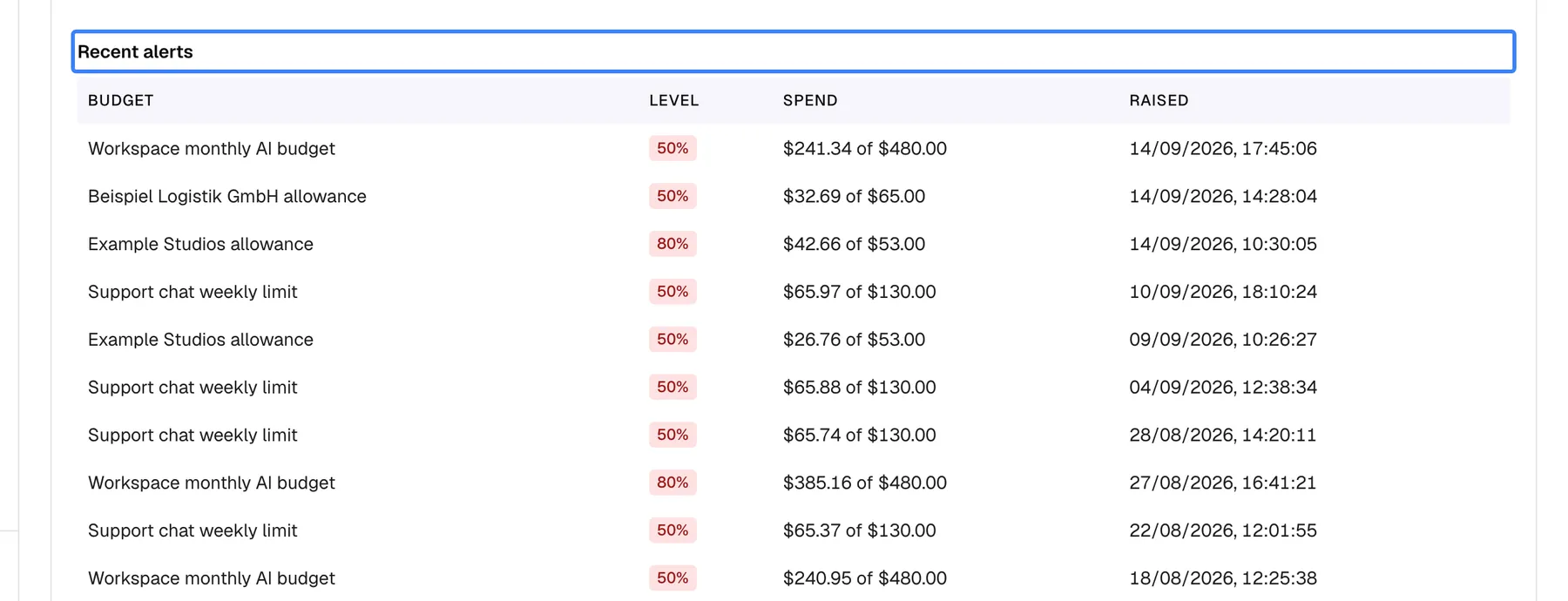
Task: Click spend value $241.34 of $480.00
Action: (865, 148)
